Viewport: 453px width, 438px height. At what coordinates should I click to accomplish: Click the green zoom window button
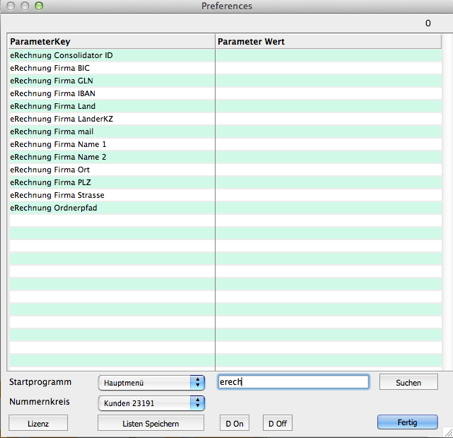click(39, 6)
